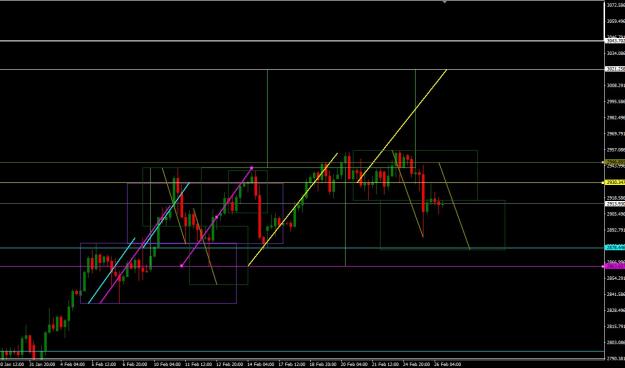The height and width of the screenshot is (368, 625).
Task: Click the 2815 price scale label
Action: point(616,326)
